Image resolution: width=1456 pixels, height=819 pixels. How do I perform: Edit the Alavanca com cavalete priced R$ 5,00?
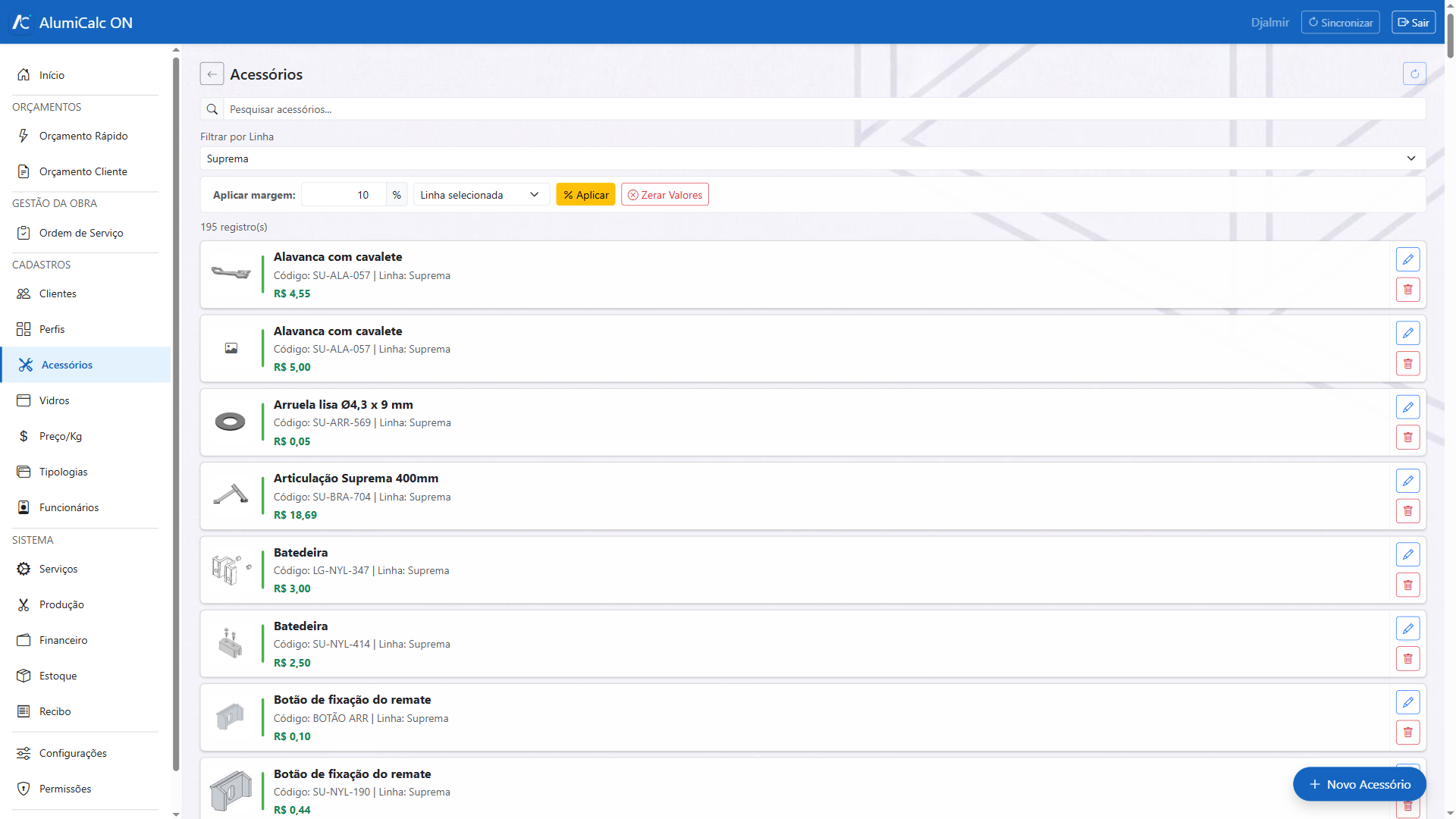[1407, 333]
